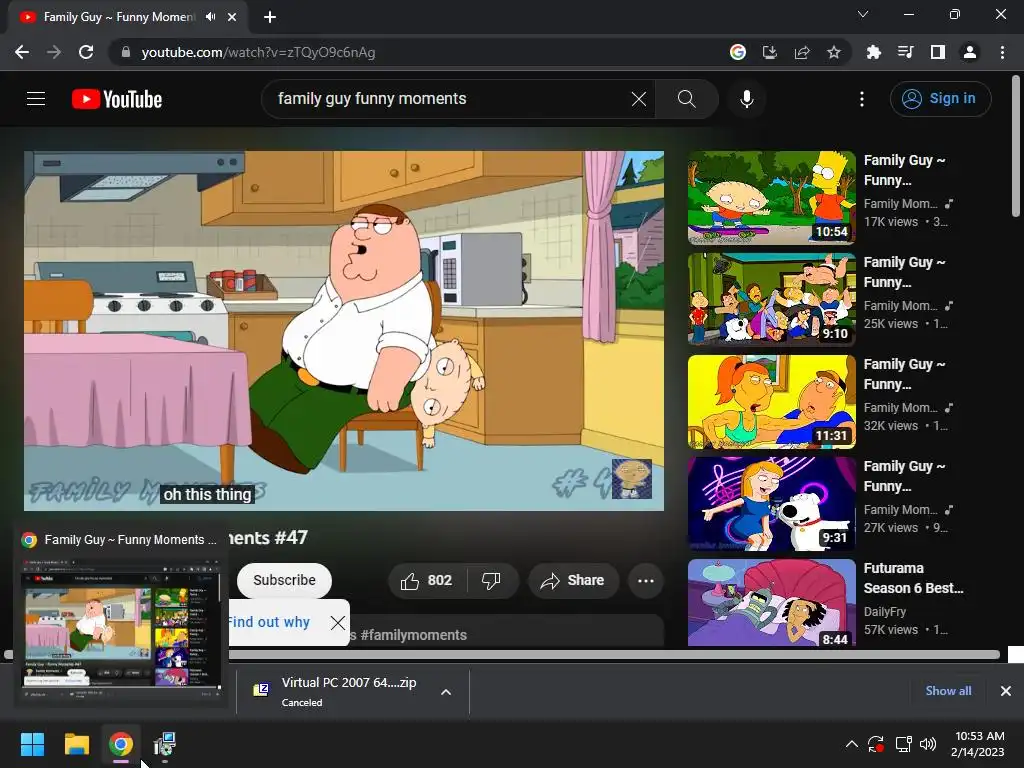Click the Chrome taskbar icon
Image resolution: width=1024 pixels, height=768 pixels.
point(121,744)
